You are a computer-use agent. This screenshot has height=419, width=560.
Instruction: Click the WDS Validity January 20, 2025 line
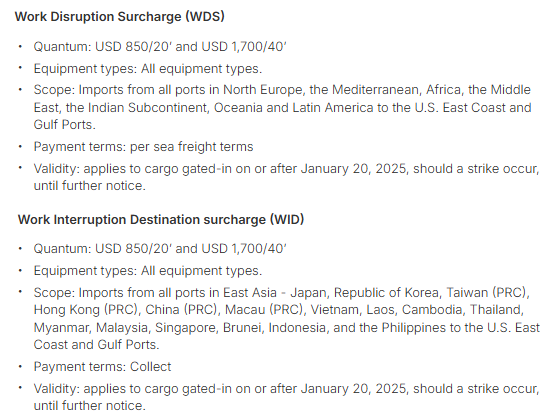pyautogui.click(x=286, y=177)
